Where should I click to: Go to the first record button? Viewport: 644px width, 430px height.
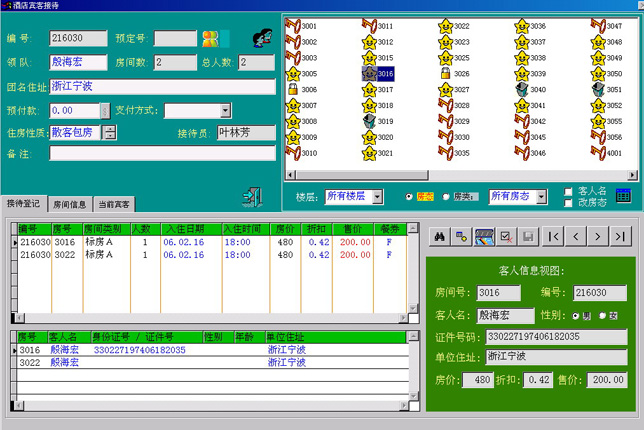click(x=553, y=236)
